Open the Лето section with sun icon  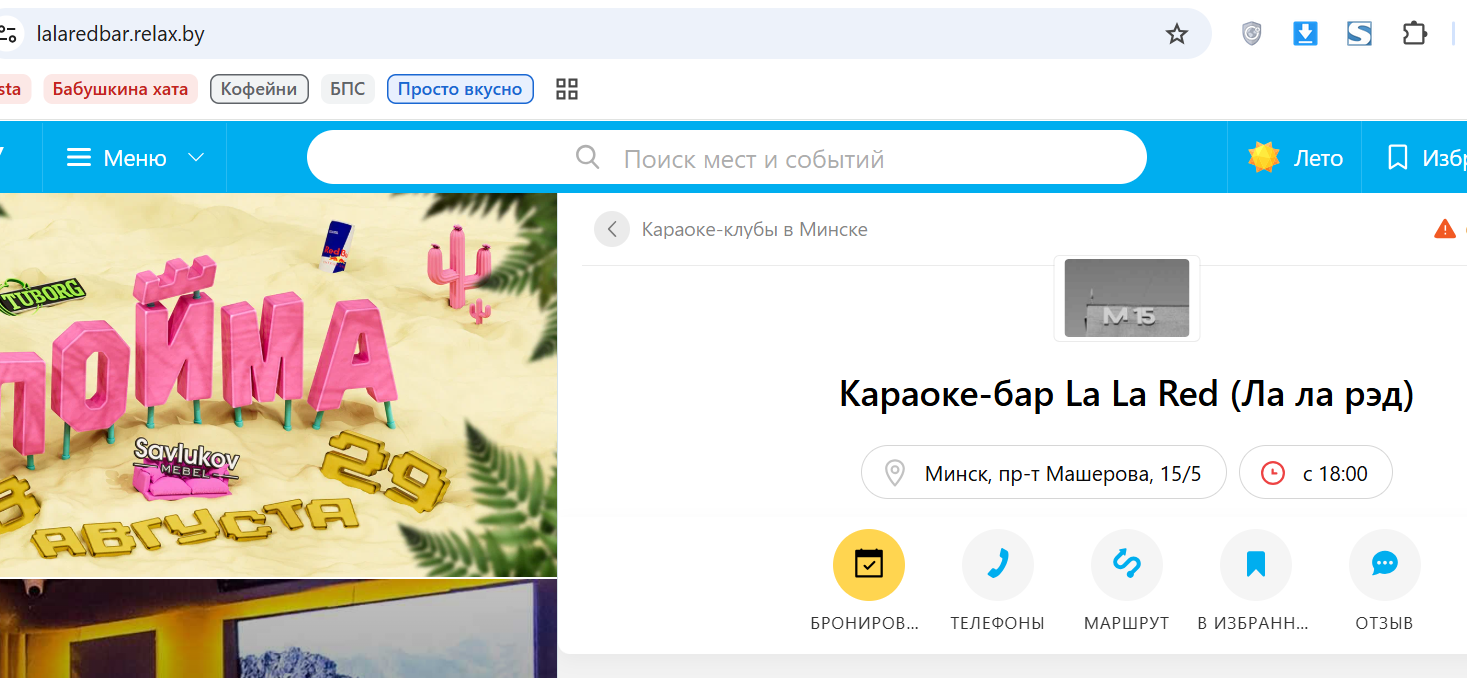pyautogui.click(x=1294, y=158)
